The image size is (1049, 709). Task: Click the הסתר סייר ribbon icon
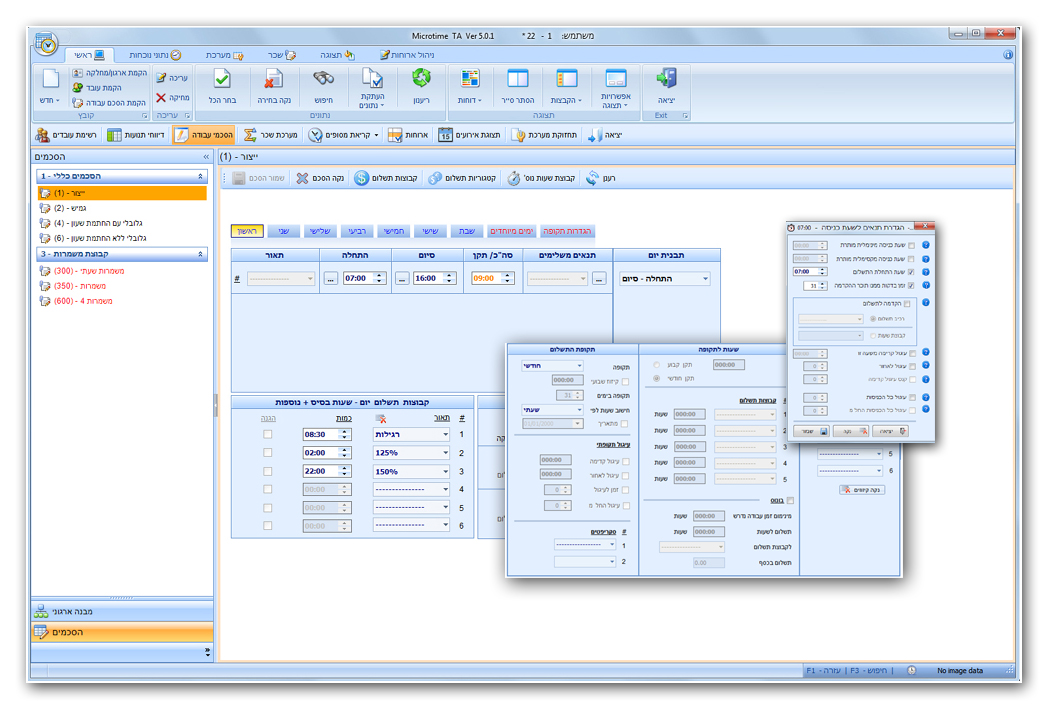(x=518, y=85)
